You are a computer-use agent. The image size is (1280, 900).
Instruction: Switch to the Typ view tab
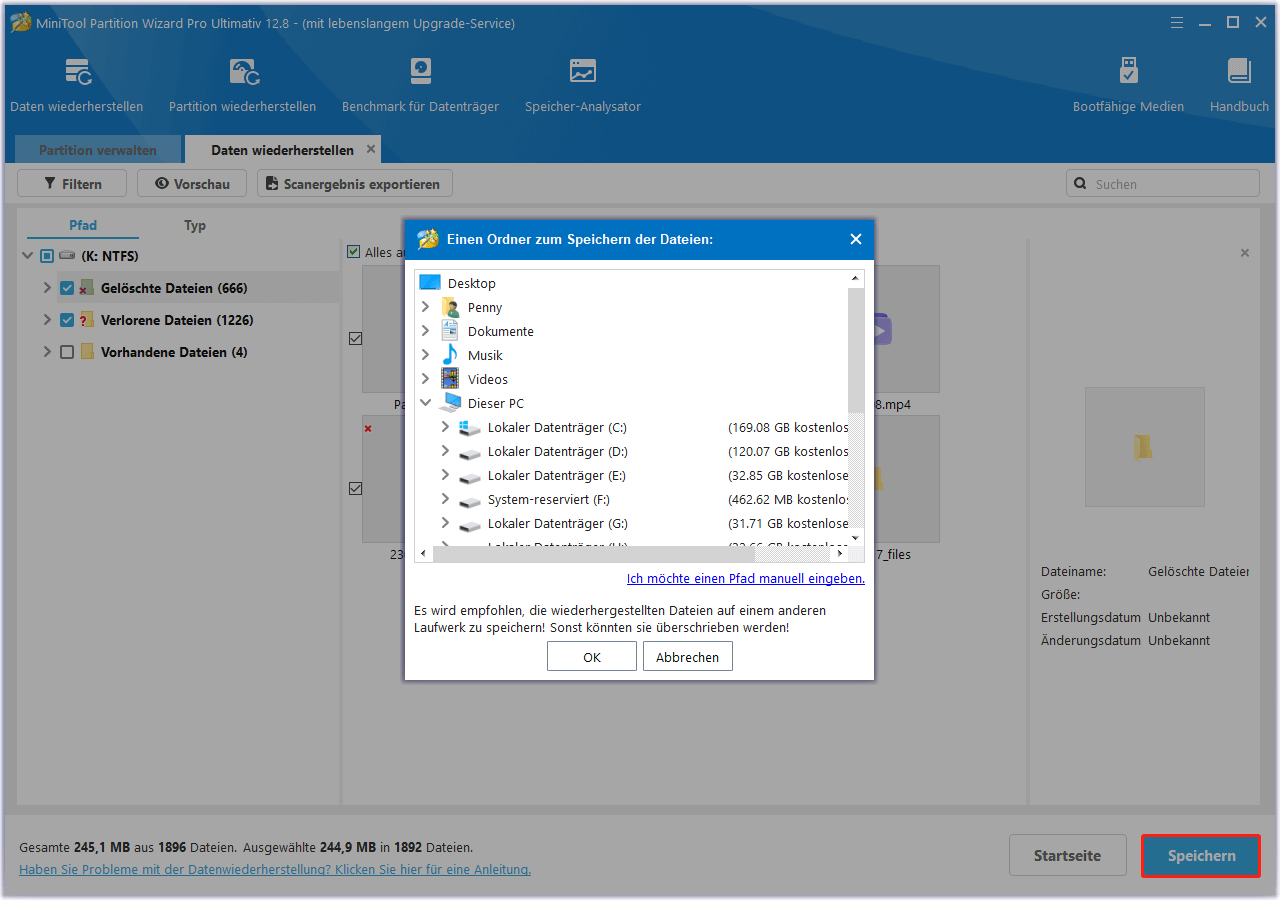click(x=195, y=225)
